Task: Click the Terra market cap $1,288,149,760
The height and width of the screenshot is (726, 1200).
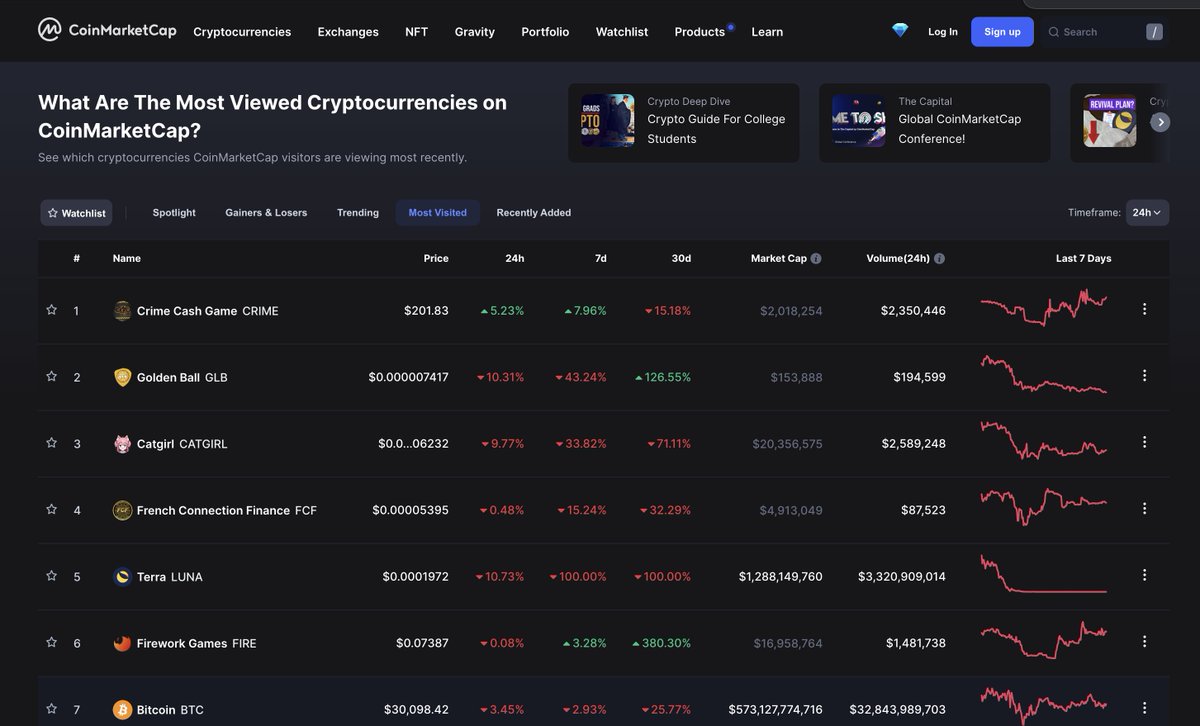Action: tap(781, 577)
